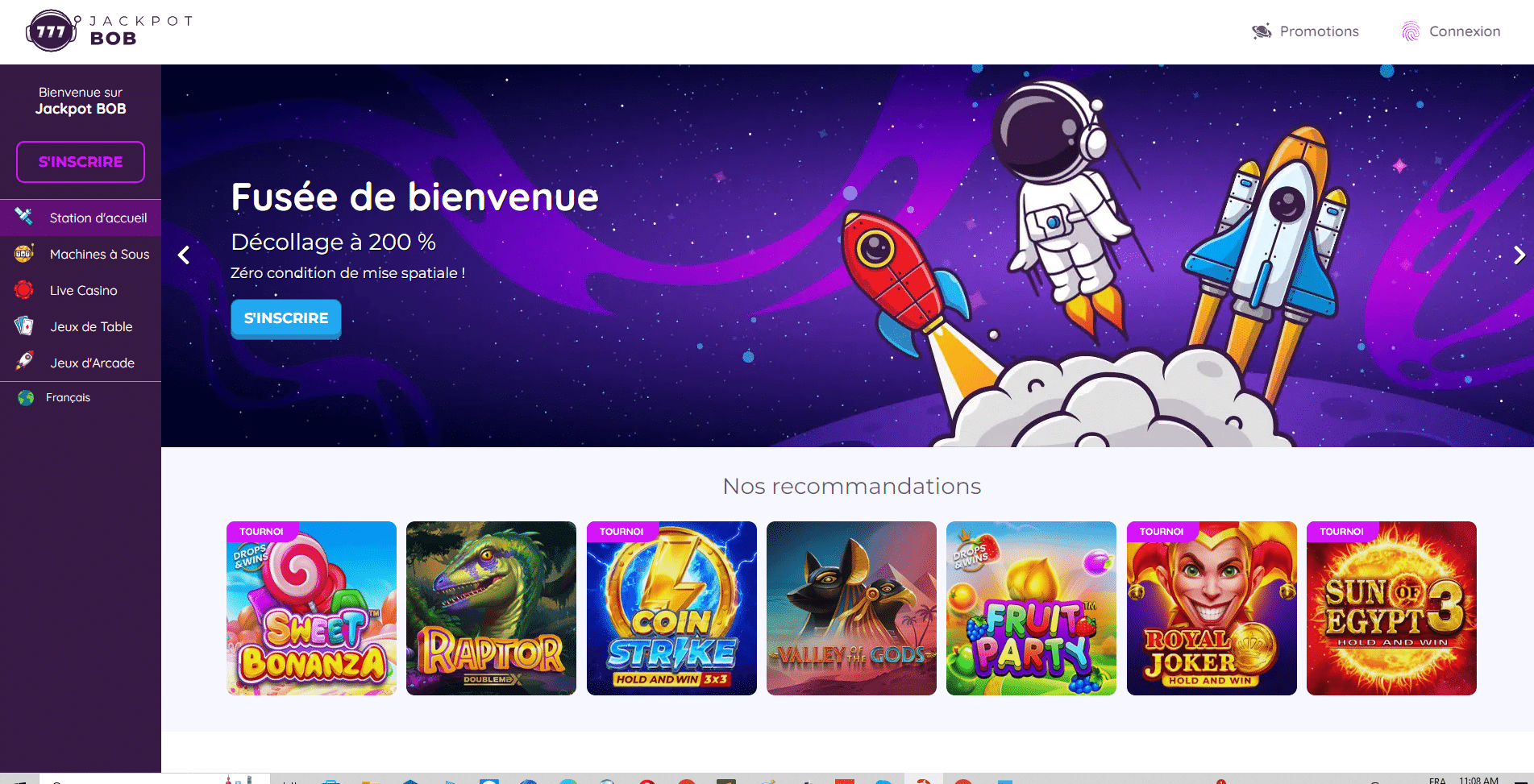Image resolution: width=1534 pixels, height=784 pixels.
Task: Show the previous banner slide
Action: [x=184, y=255]
